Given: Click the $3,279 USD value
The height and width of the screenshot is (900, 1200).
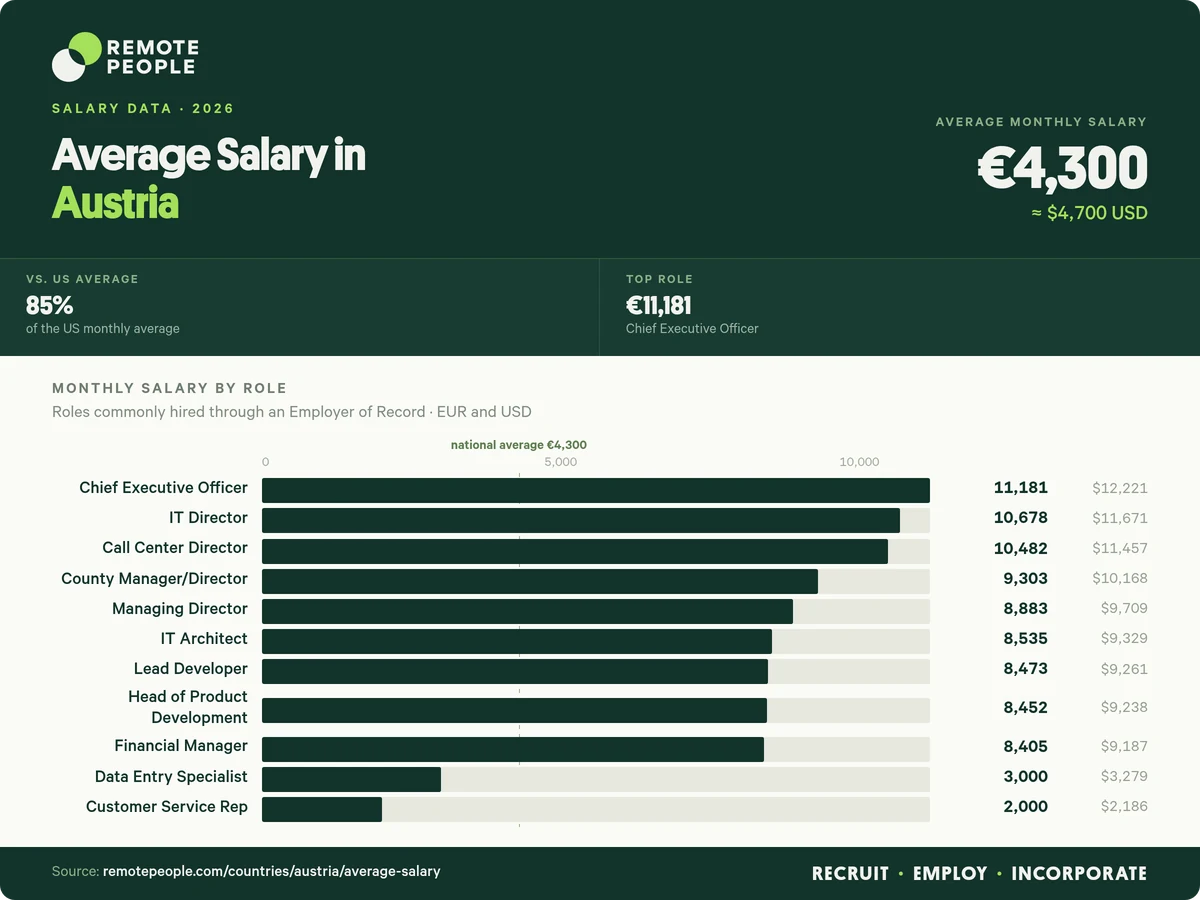Looking at the screenshot, I should (x=1124, y=776).
